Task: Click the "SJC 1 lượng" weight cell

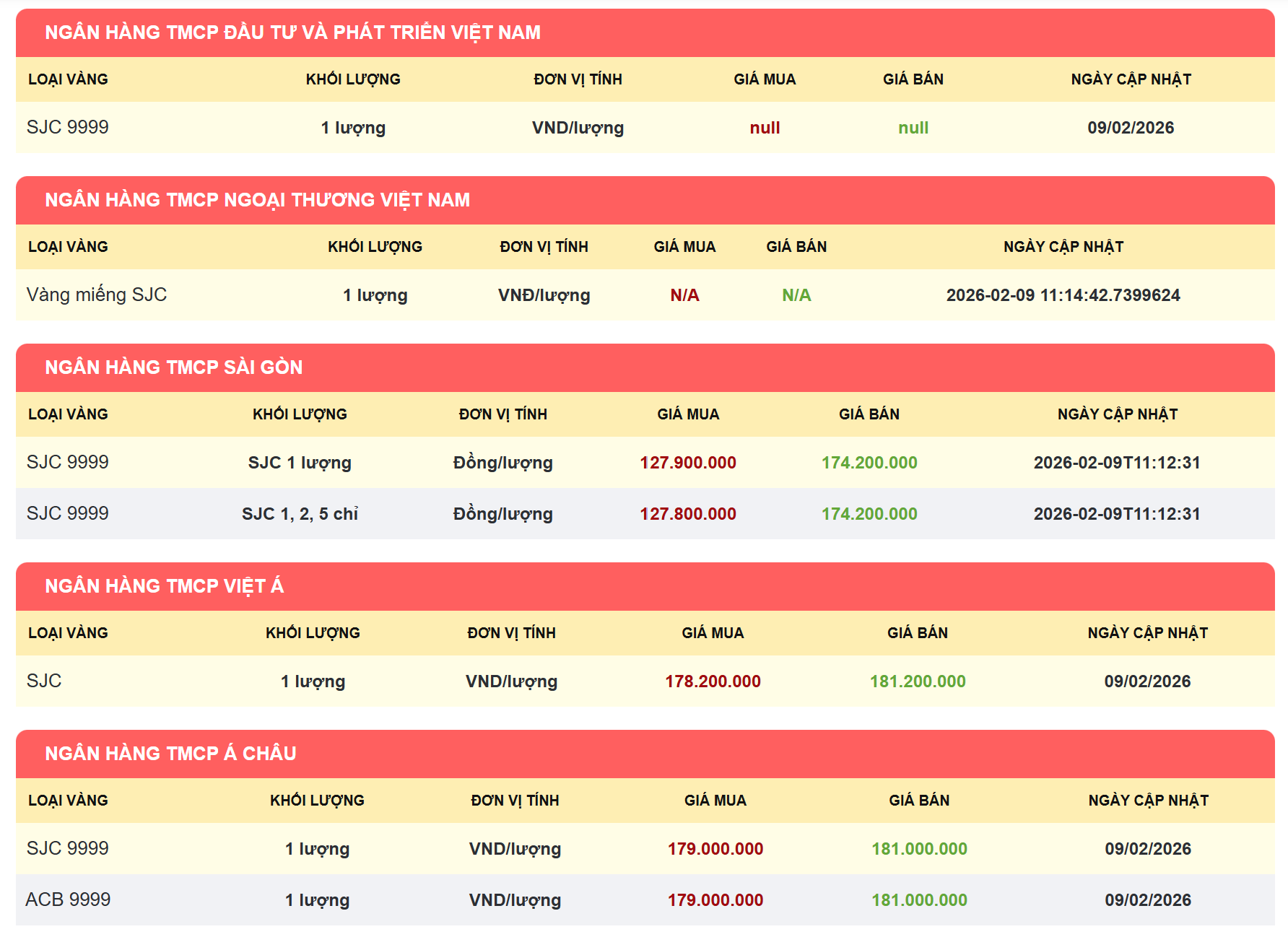Action: [300, 463]
